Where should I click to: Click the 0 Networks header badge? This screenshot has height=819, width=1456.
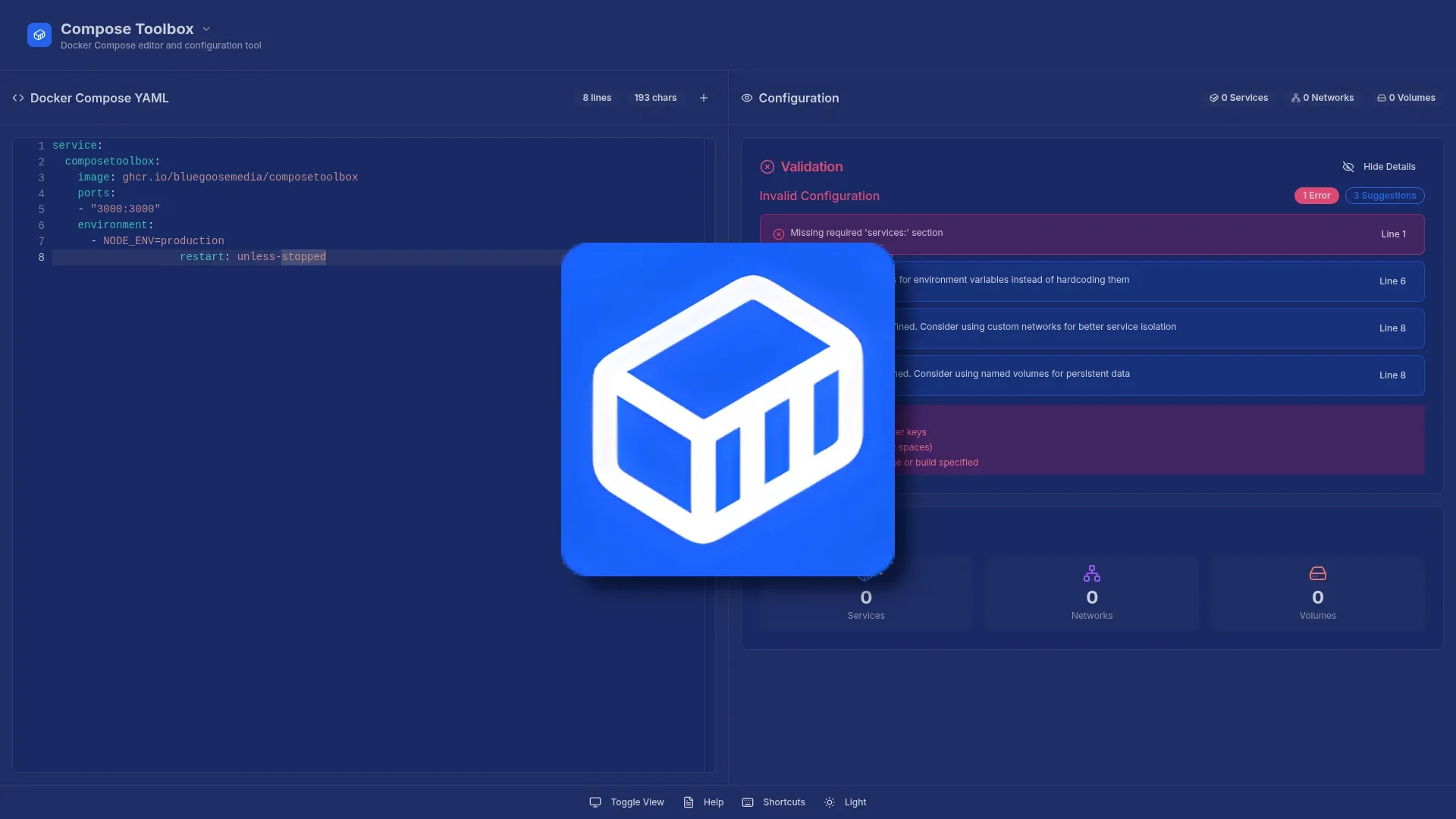(x=1323, y=98)
